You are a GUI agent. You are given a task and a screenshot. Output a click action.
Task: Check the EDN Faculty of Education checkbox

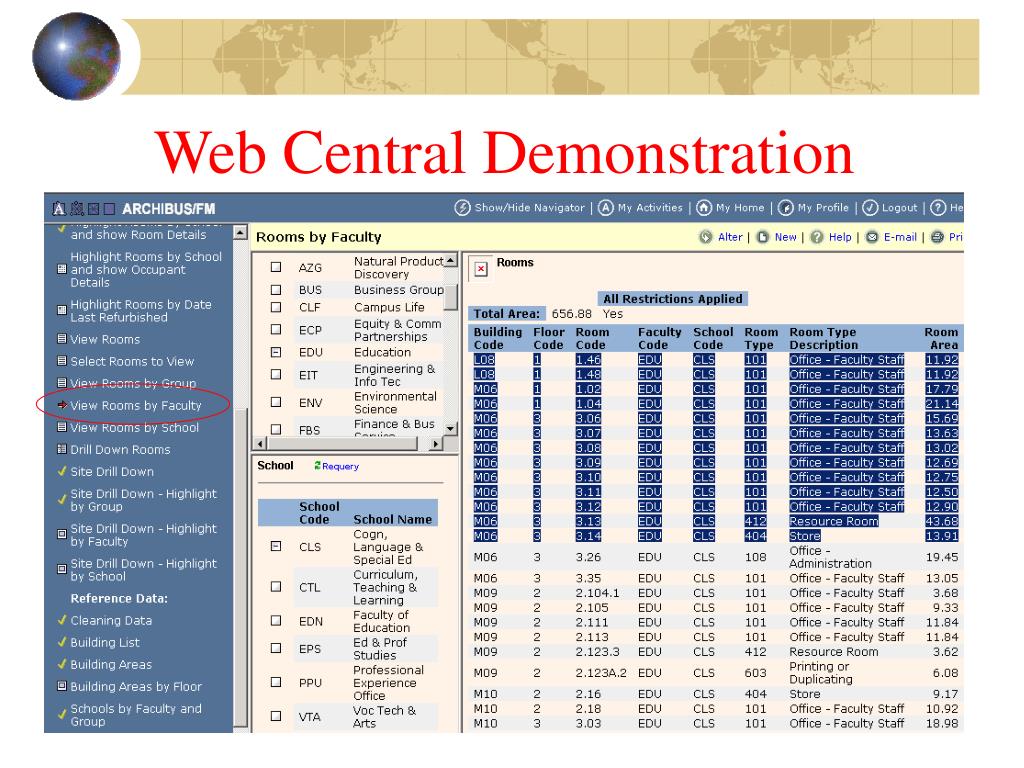coord(276,620)
